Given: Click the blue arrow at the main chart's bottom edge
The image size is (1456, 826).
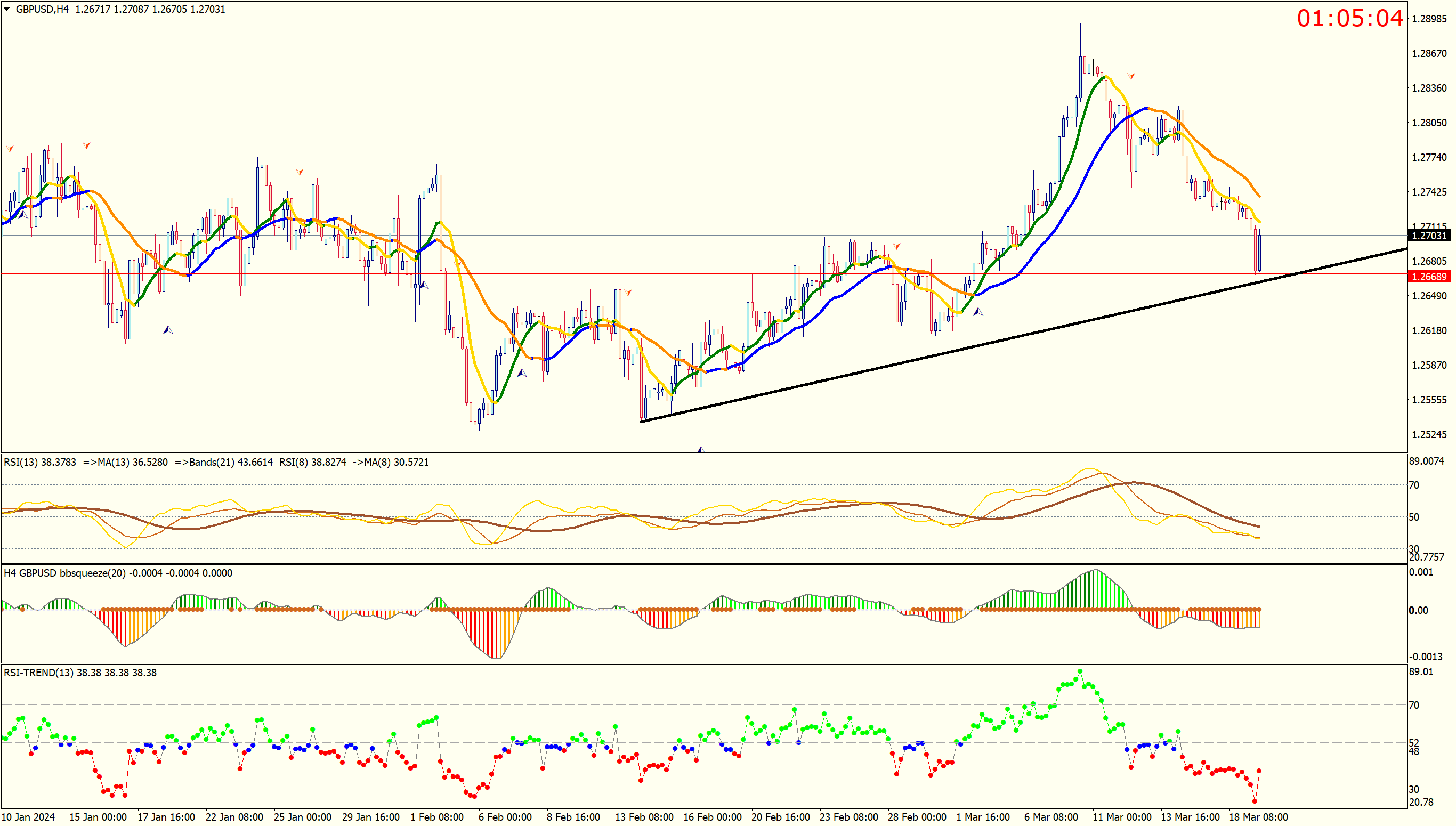Looking at the screenshot, I should pos(701,449).
